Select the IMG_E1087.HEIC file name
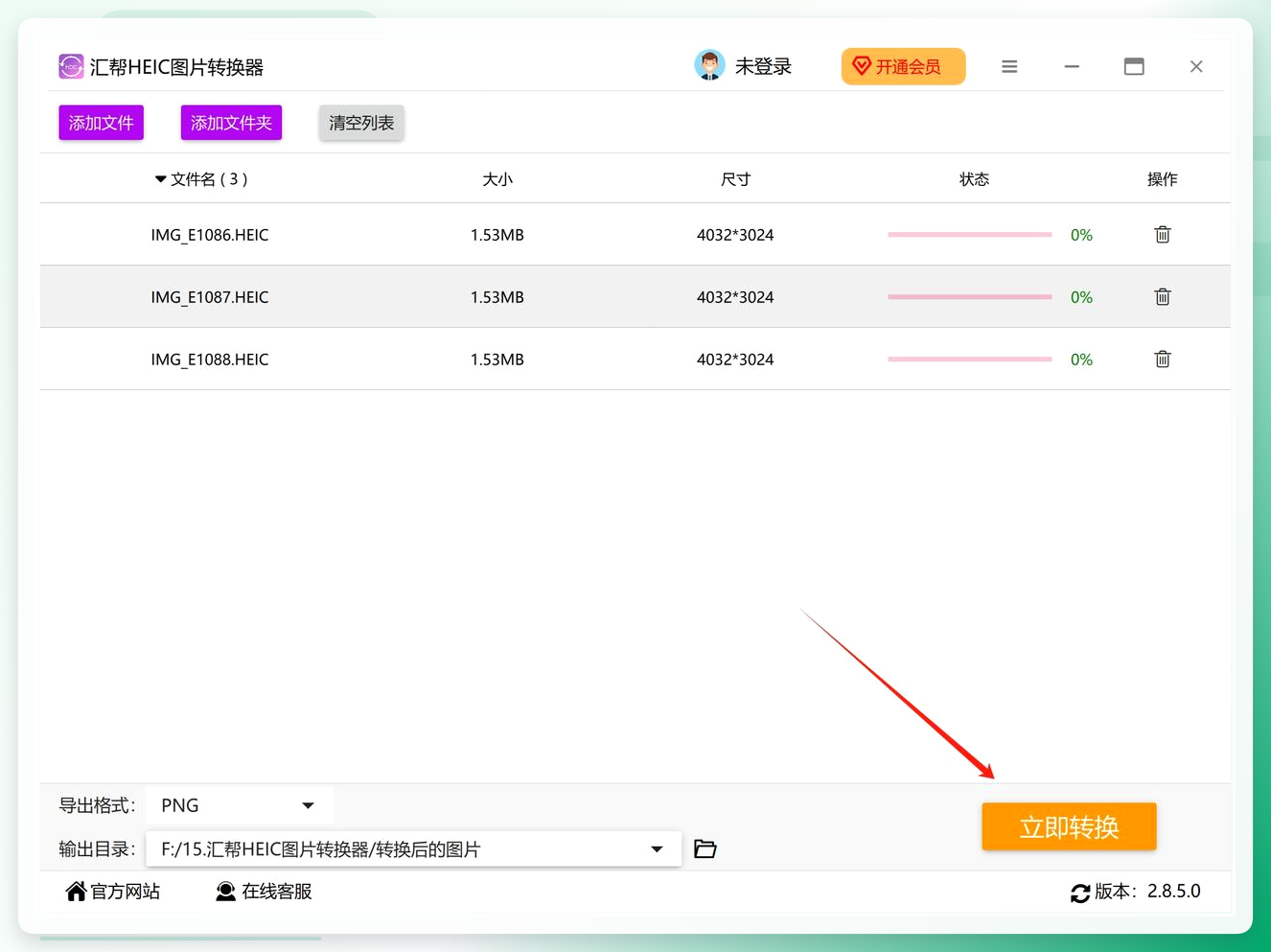 (210, 297)
